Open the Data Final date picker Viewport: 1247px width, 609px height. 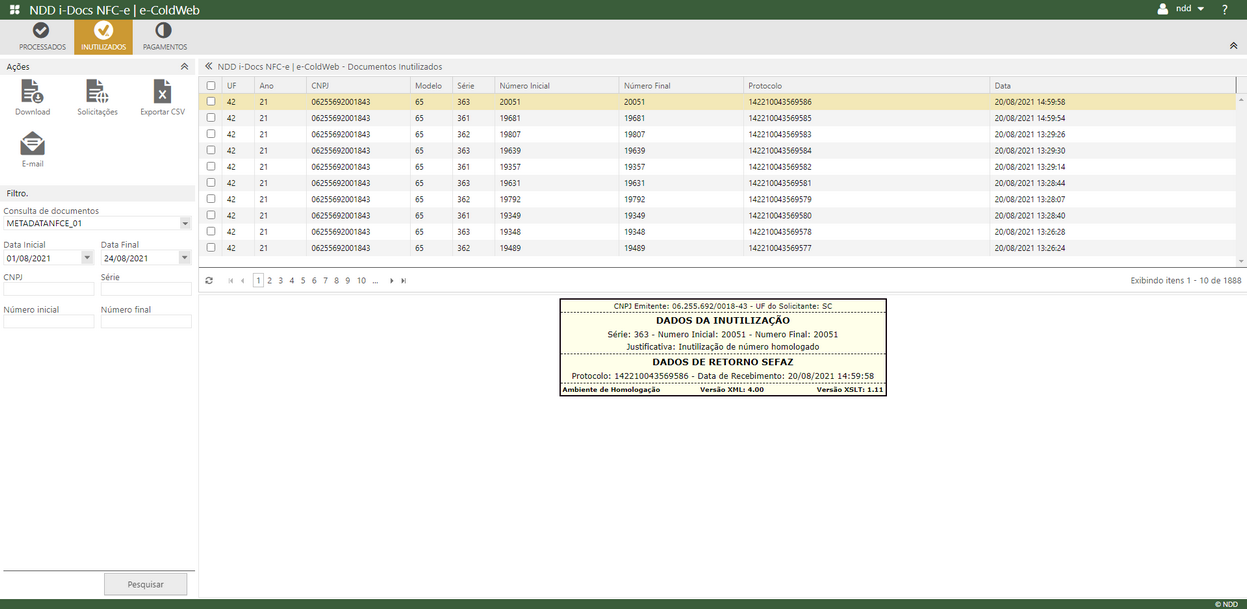[184, 257]
